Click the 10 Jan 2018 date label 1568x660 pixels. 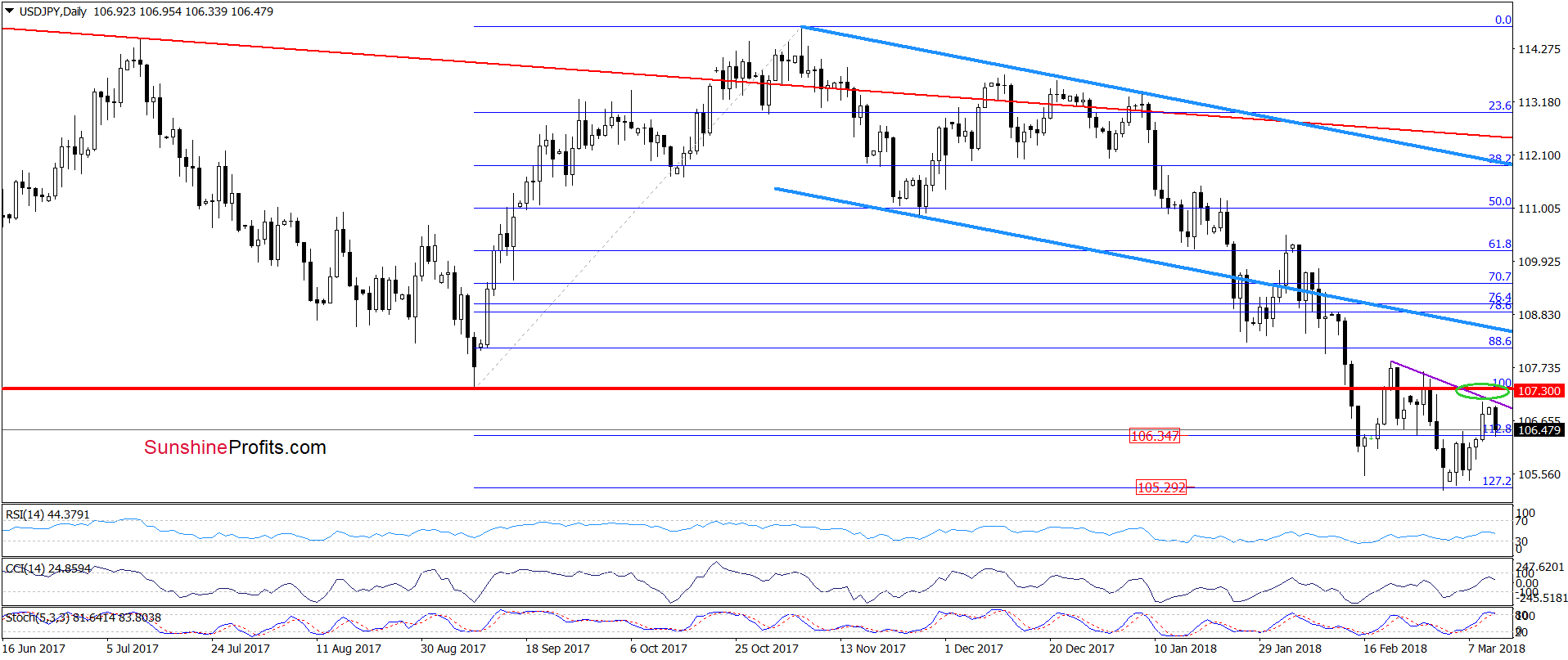coord(1185,649)
